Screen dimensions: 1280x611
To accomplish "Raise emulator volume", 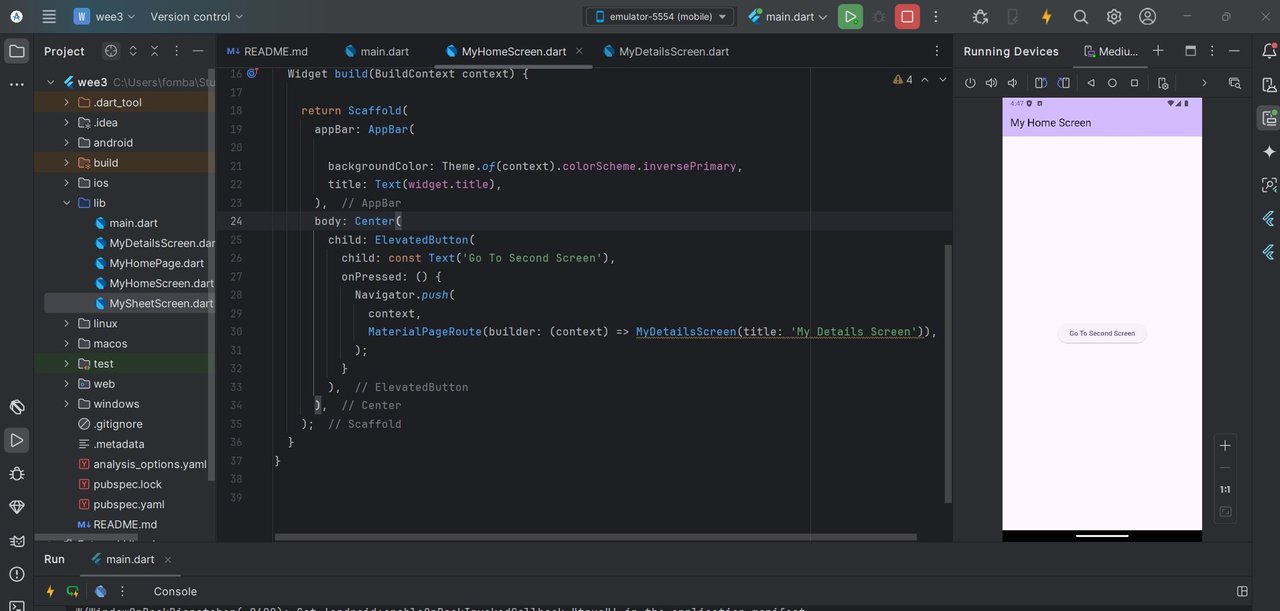I will click(x=991, y=83).
